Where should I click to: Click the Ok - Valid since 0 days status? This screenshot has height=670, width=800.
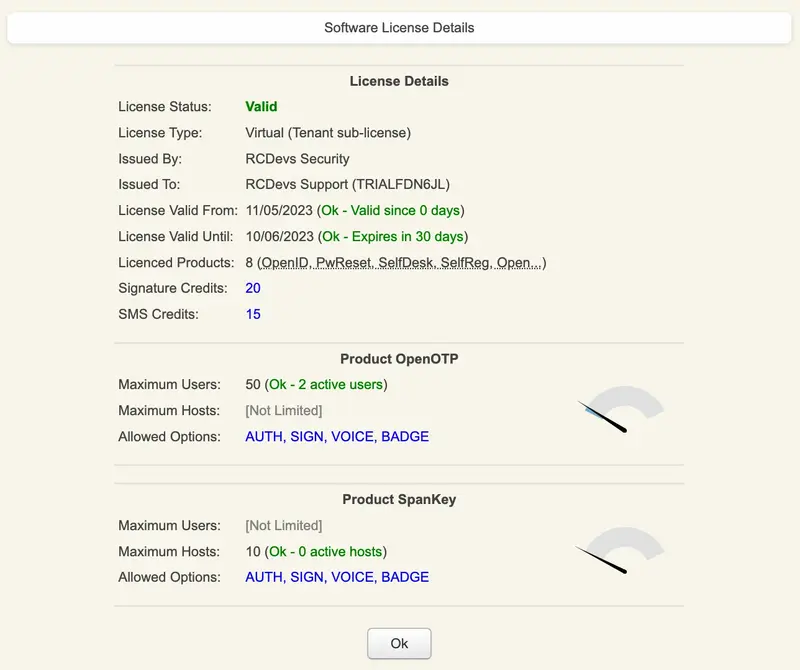click(x=391, y=210)
